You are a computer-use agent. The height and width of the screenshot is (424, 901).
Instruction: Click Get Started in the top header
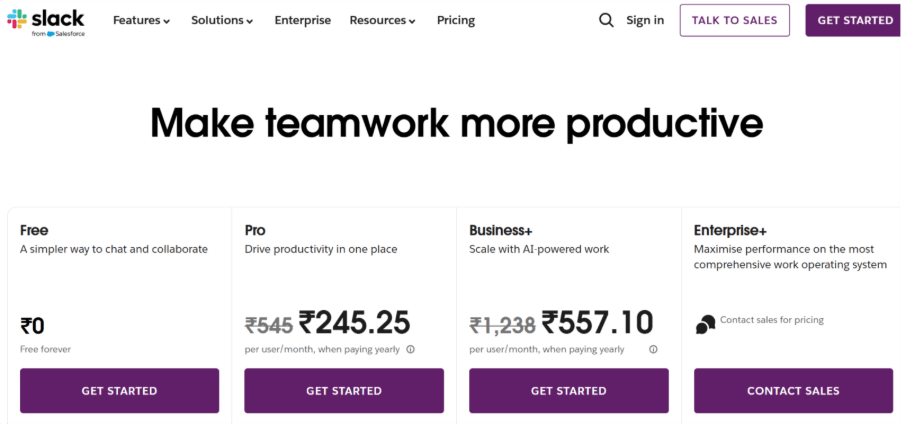[854, 20]
